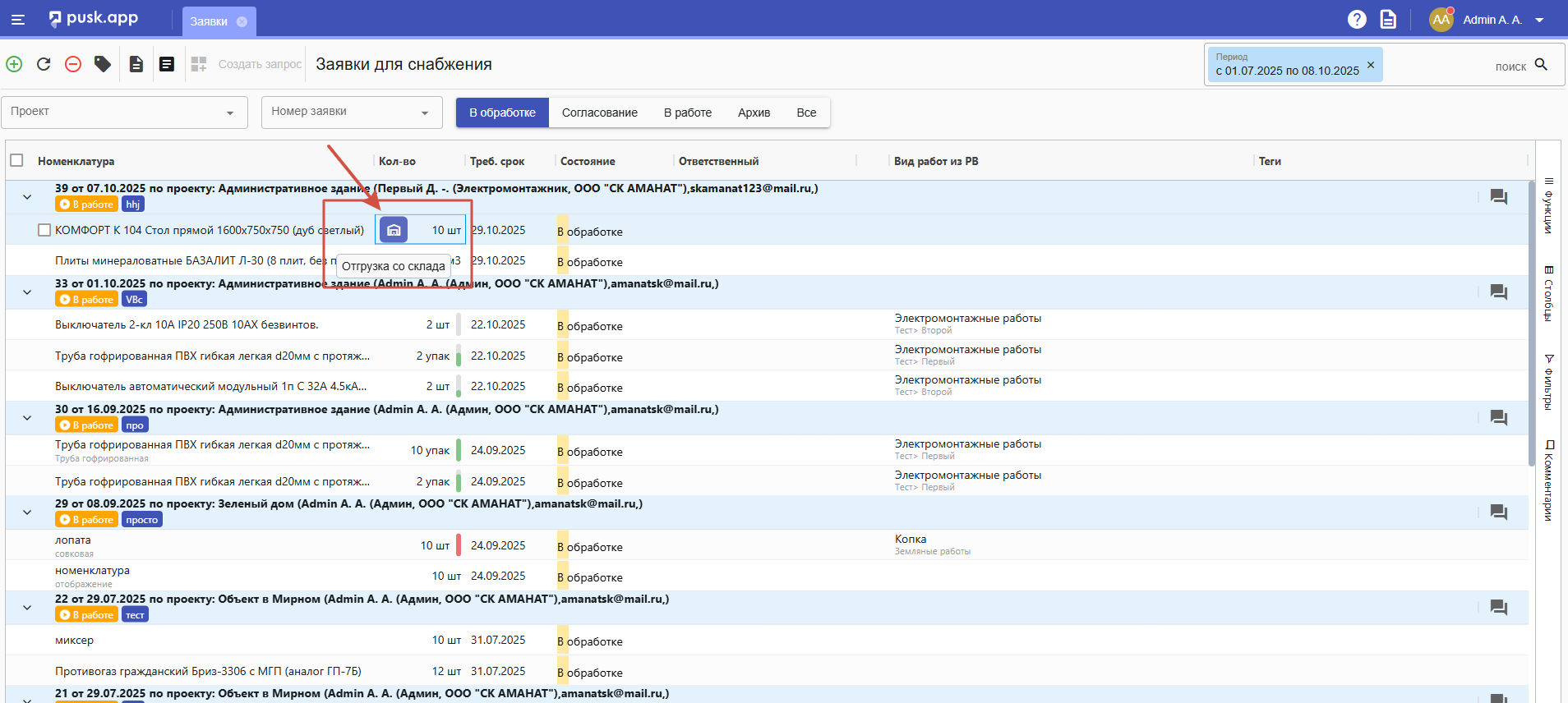Switch to the Архив tab
This screenshot has height=703, width=1568.
click(x=753, y=113)
